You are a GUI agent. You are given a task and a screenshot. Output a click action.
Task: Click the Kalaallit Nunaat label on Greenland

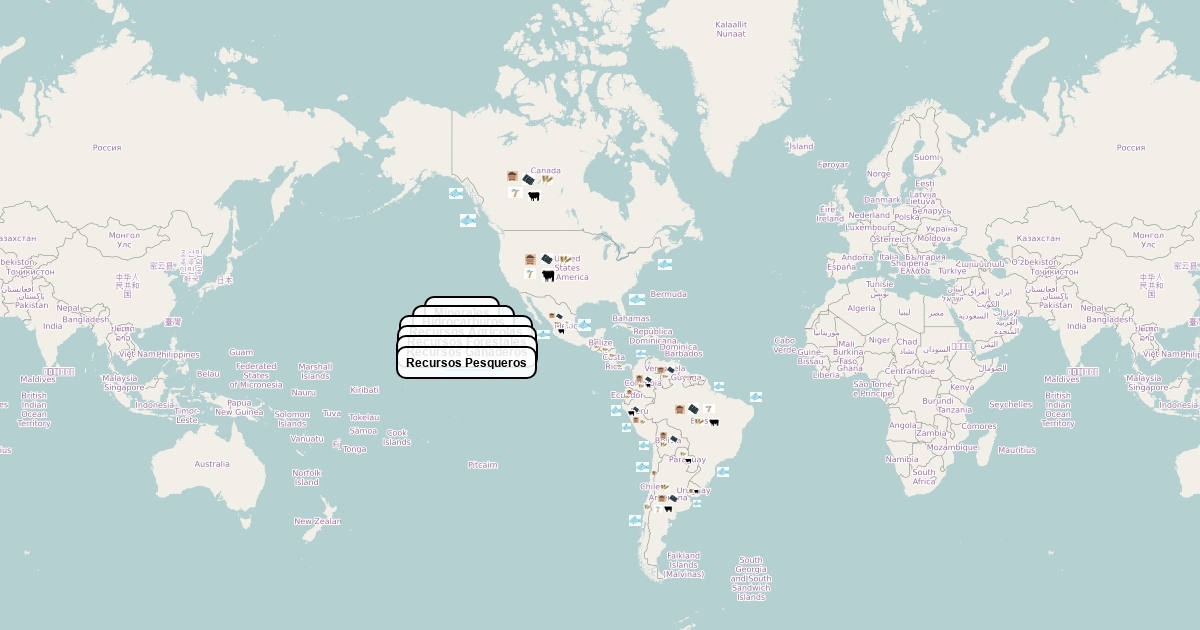click(x=731, y=29)
